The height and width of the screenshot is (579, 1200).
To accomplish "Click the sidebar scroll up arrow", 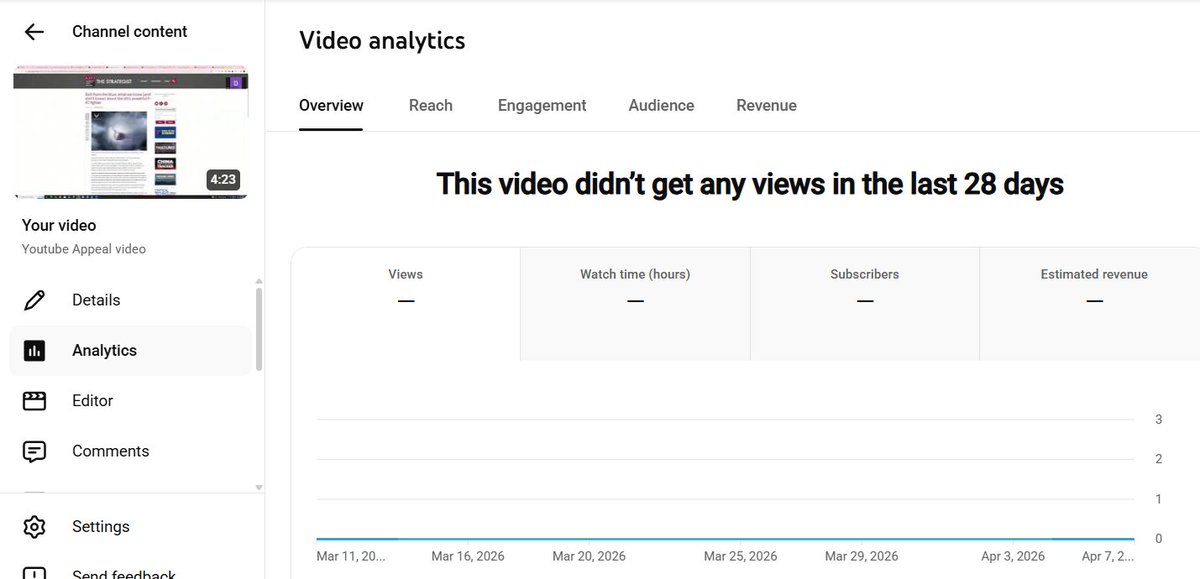I will 259,281.
